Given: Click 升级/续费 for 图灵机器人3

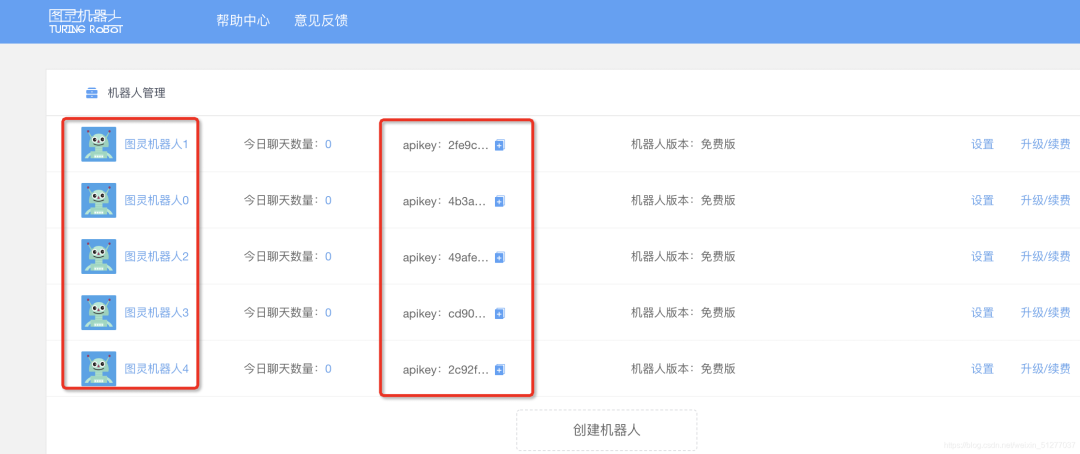Looking at the screenshot, I should coord(1046,313).
